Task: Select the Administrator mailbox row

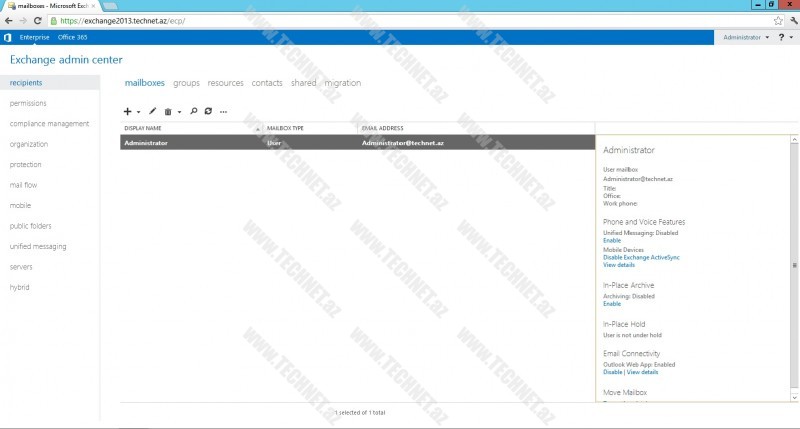Action: tap(358, 143)
